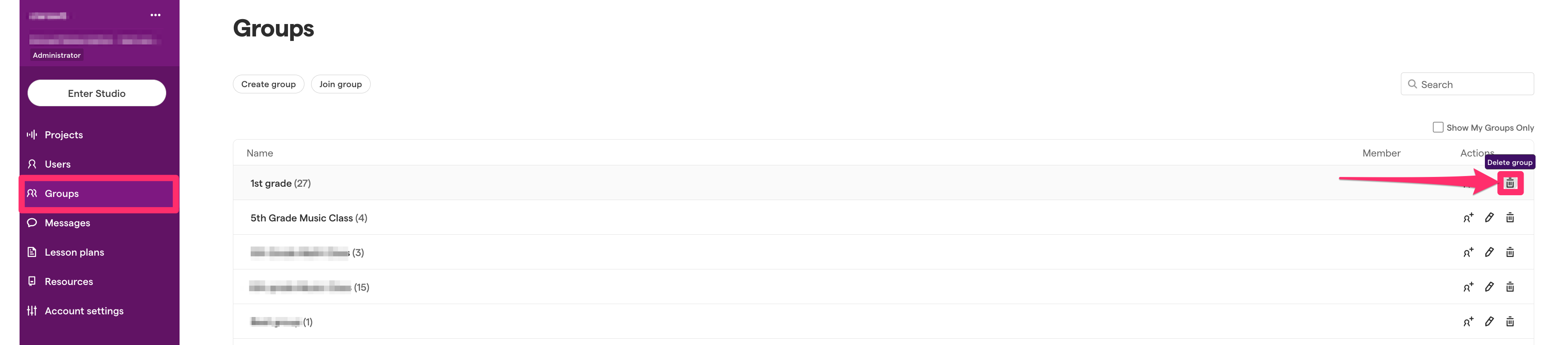The image size is (1568, 345).
Task: Go to Users in the sidebar
Action: click(57, 164)
